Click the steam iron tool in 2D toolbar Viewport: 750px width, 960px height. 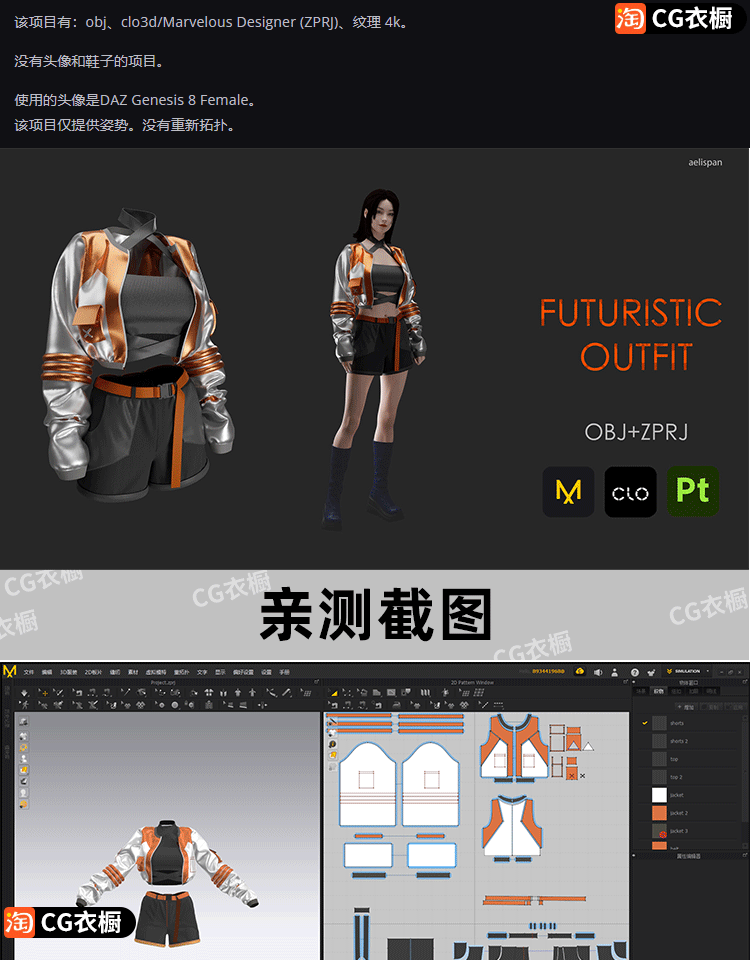click(x=396, y=704)
